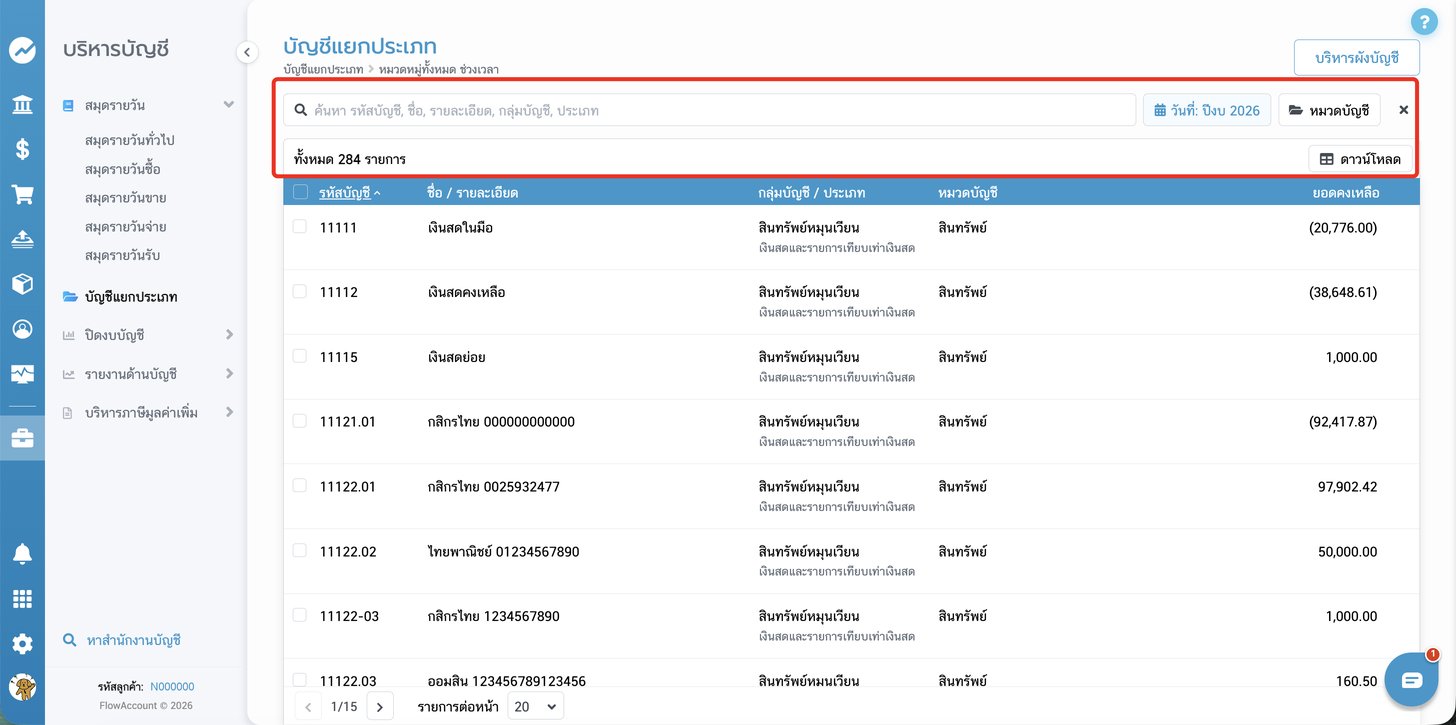Open the rows-per-page dropdown showing 20
Screen dimensions: 1456x725
[535, 706]
